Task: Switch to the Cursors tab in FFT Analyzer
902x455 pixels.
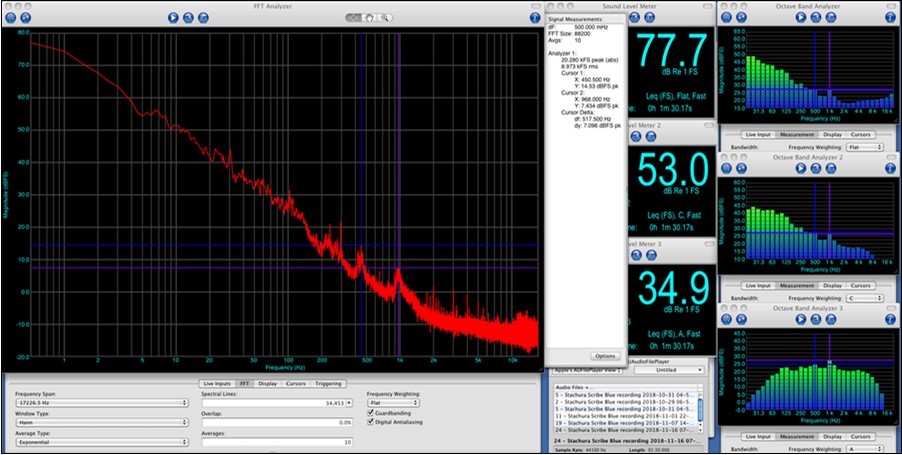Action: pos(295,383)
